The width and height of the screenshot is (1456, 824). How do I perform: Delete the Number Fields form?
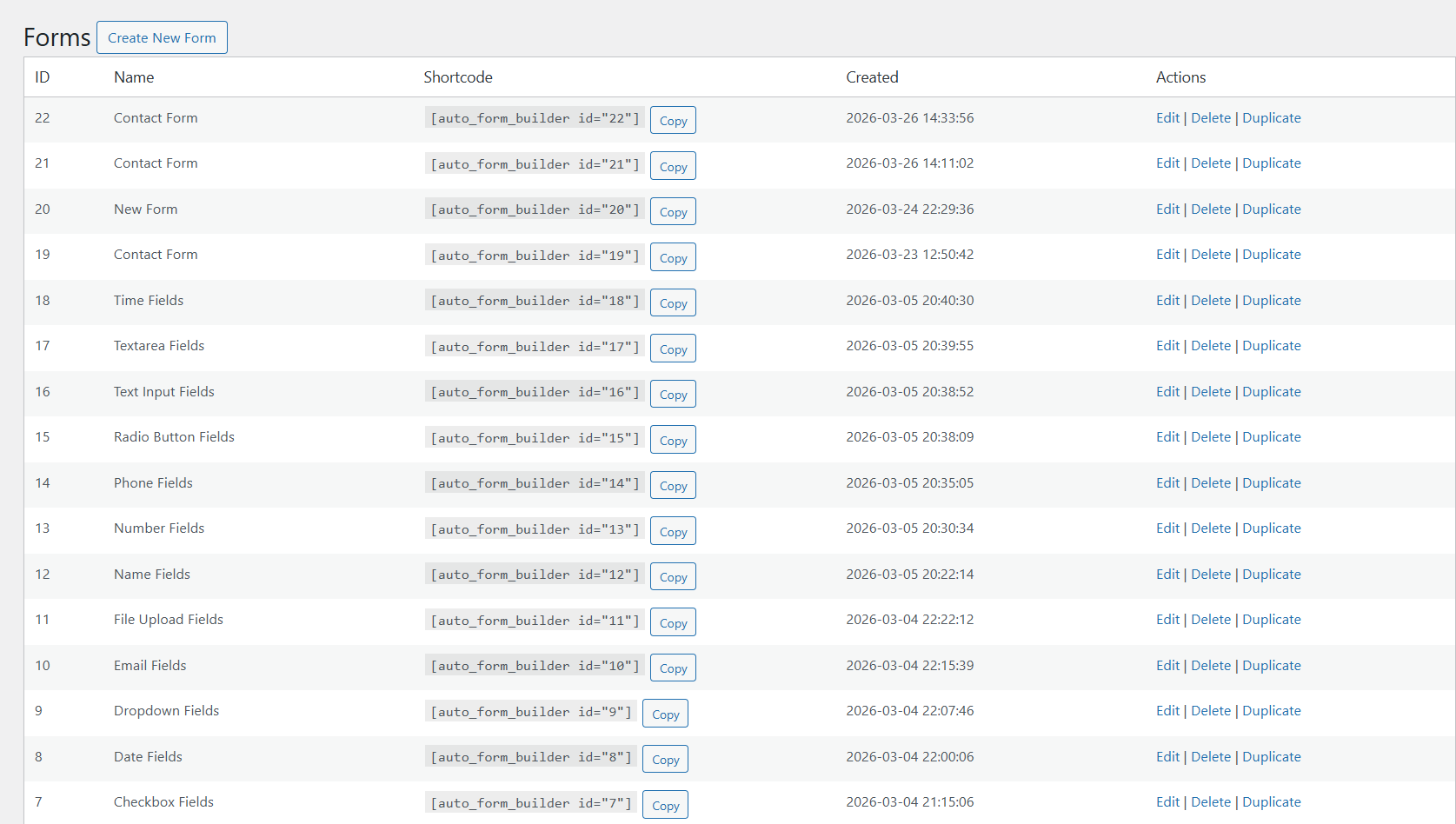pos(1210,528)
